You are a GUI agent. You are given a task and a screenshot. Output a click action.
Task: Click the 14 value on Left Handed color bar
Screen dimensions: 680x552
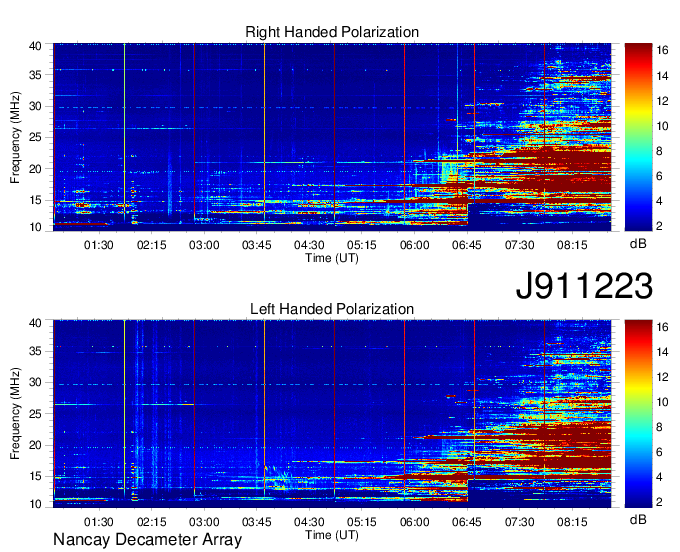pyautogui.click(x=662, y=352)
